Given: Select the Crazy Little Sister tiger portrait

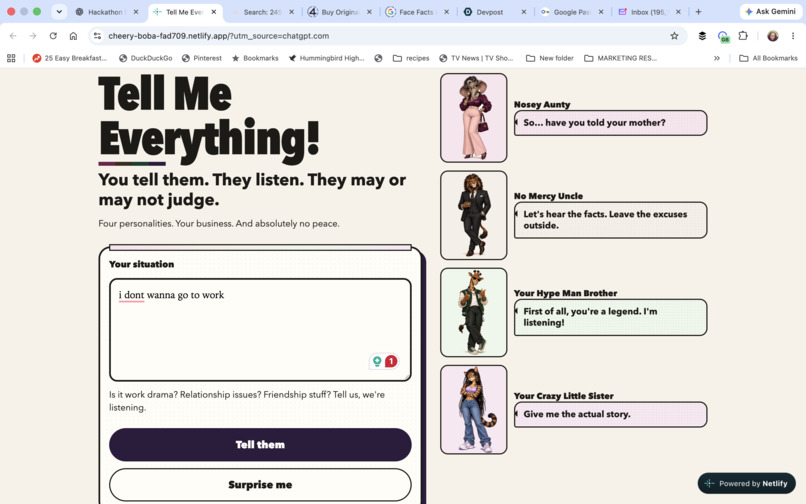Looking at the screenshot, I should (473, 409).
